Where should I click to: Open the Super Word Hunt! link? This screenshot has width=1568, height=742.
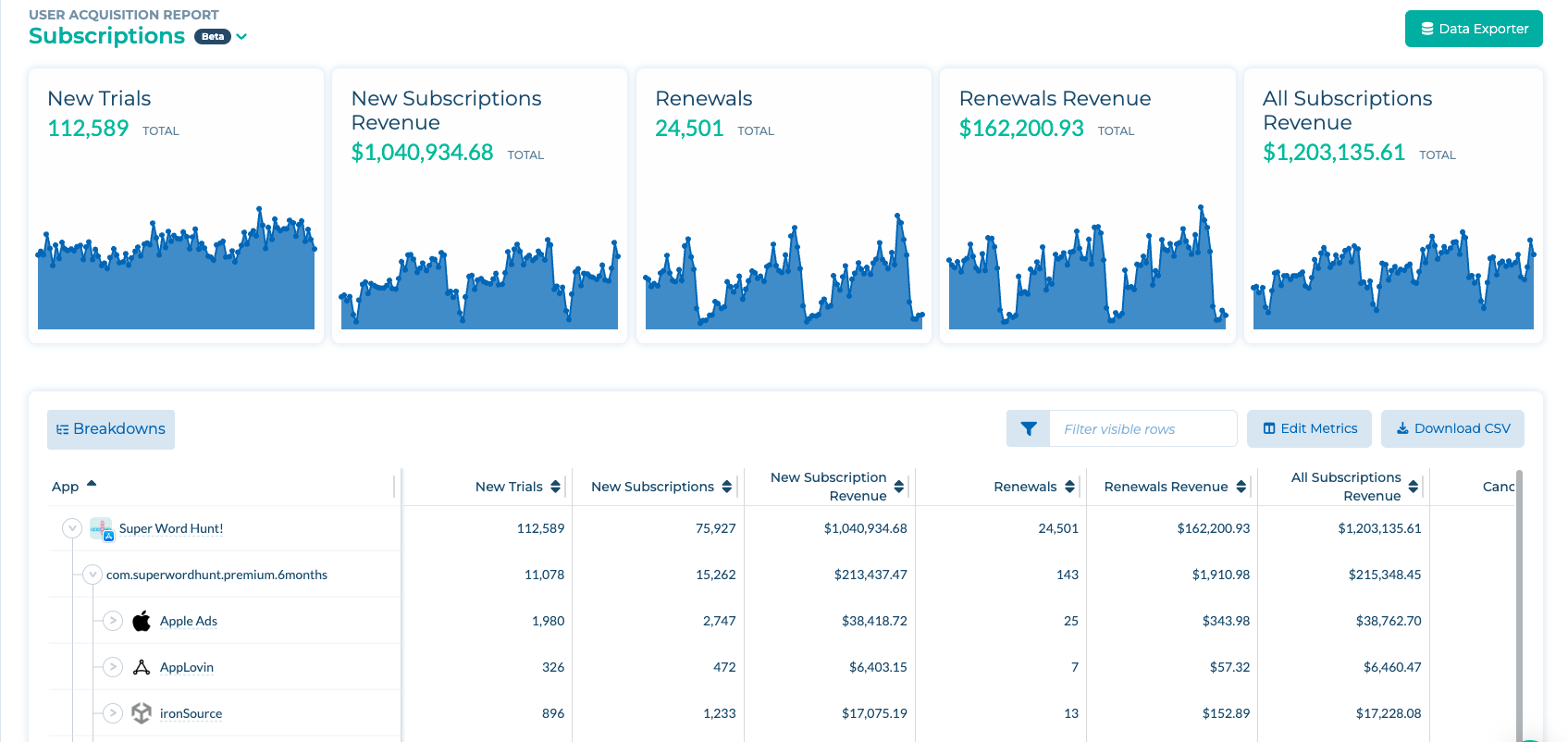tap(171, 528)
